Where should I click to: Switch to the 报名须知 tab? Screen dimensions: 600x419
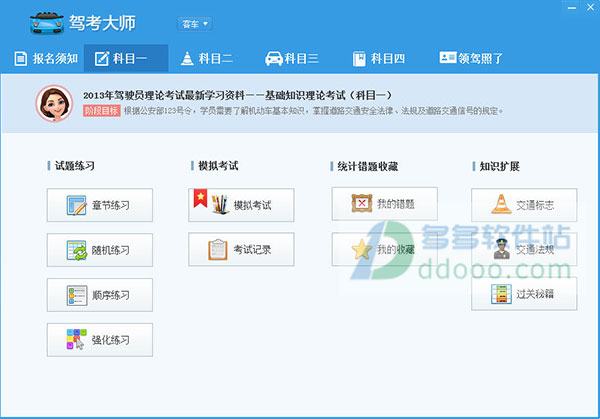[46, 59]
